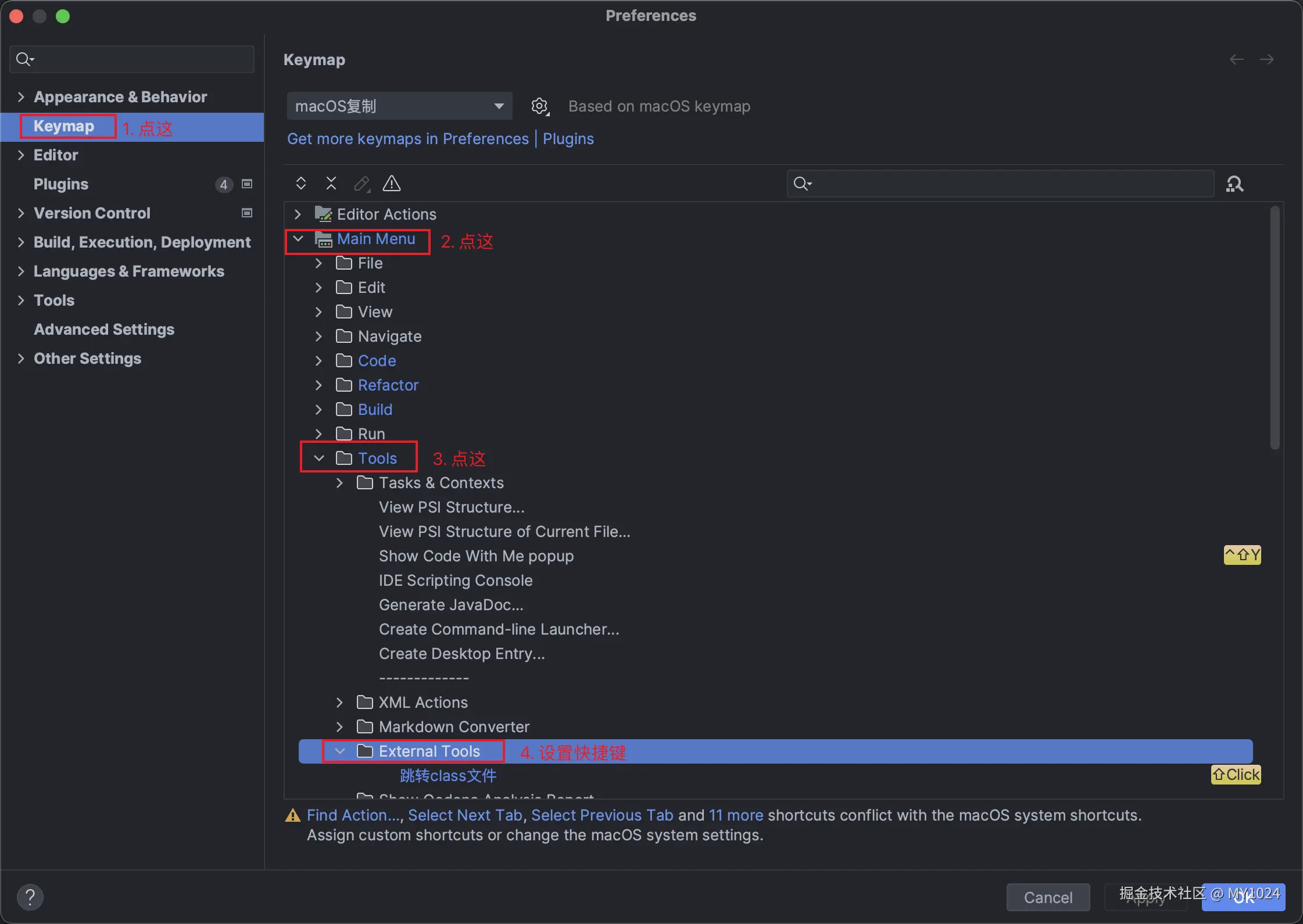Click the help question mark button
This screenshot has width=1303, height=924.
[x=30, y=897]
